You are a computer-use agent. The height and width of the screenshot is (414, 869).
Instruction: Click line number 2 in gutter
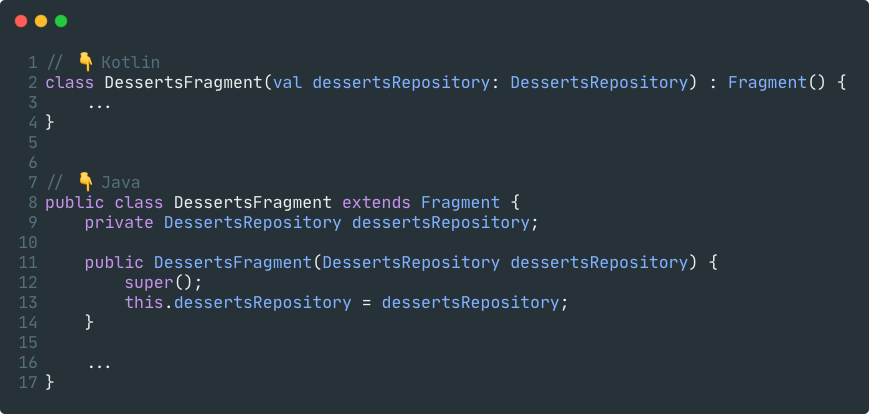point(33,82)
